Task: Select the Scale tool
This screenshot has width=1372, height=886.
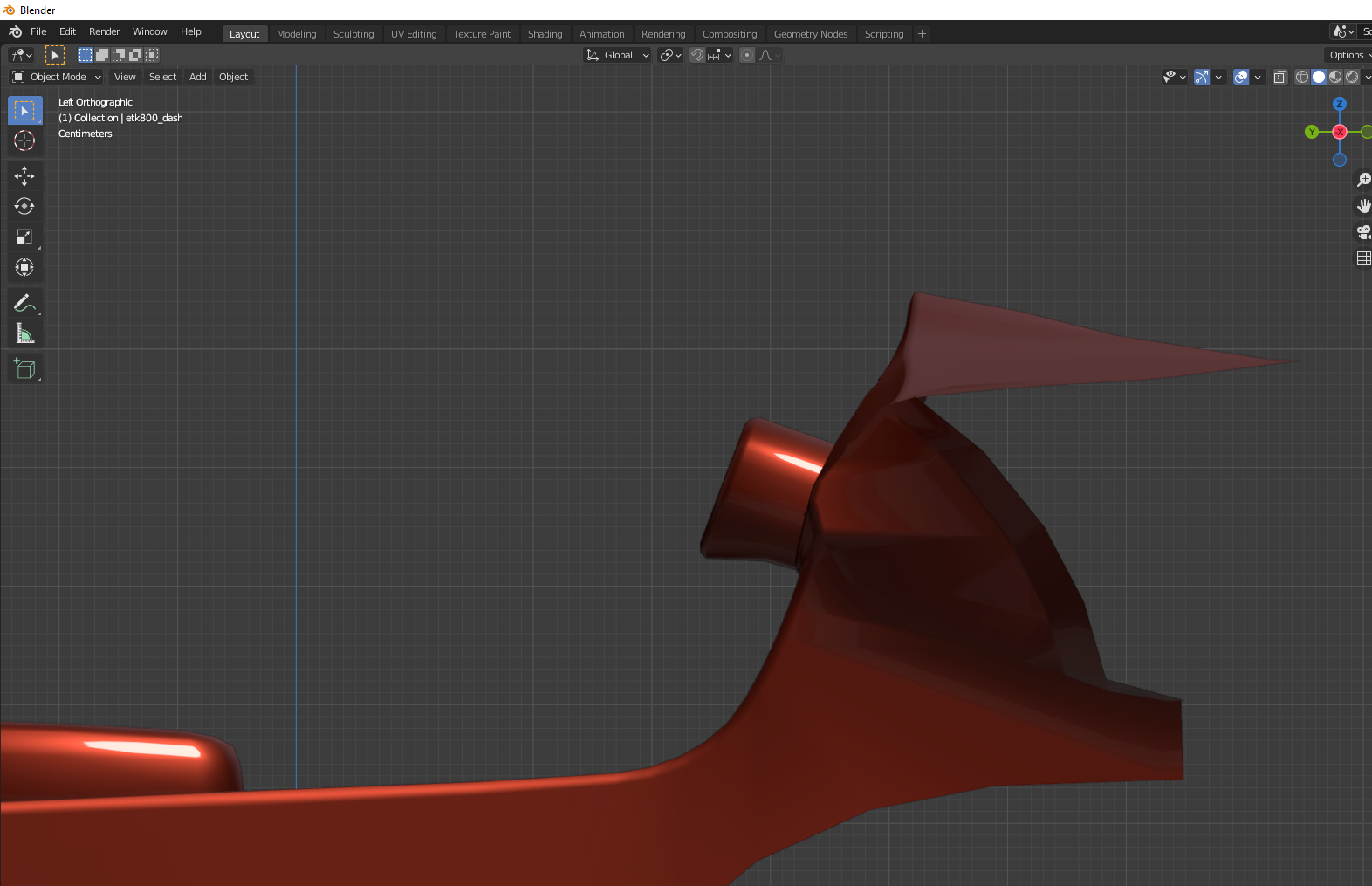Action: [x=24, y=237]
